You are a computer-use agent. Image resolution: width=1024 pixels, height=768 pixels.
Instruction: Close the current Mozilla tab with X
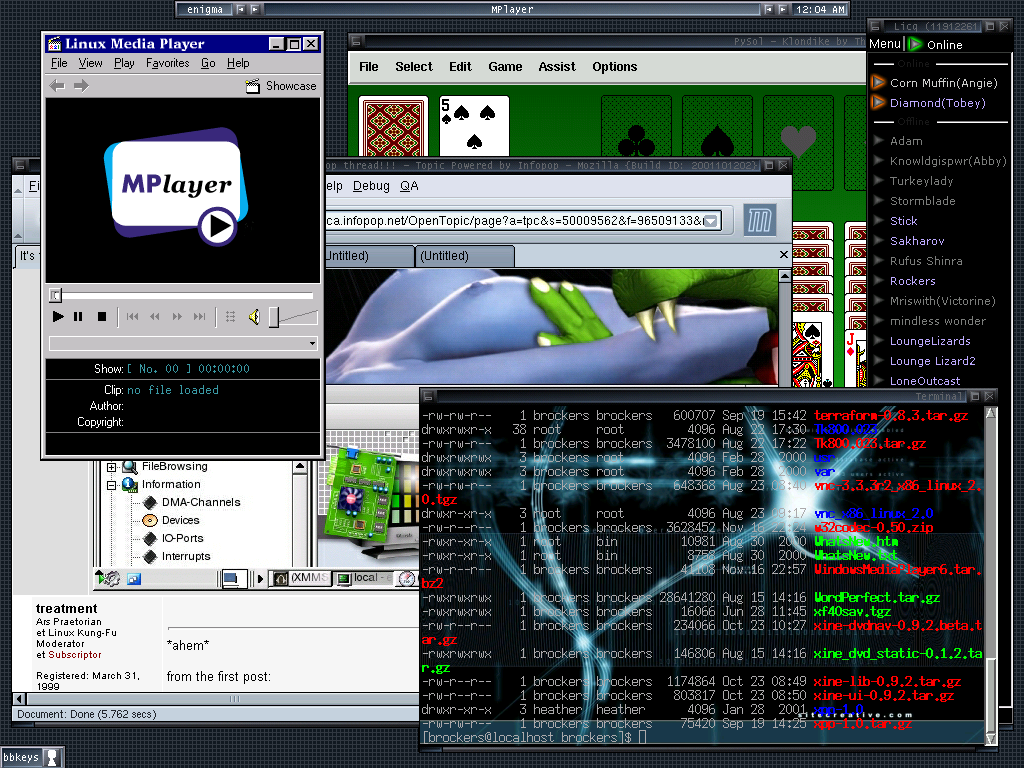784,255
